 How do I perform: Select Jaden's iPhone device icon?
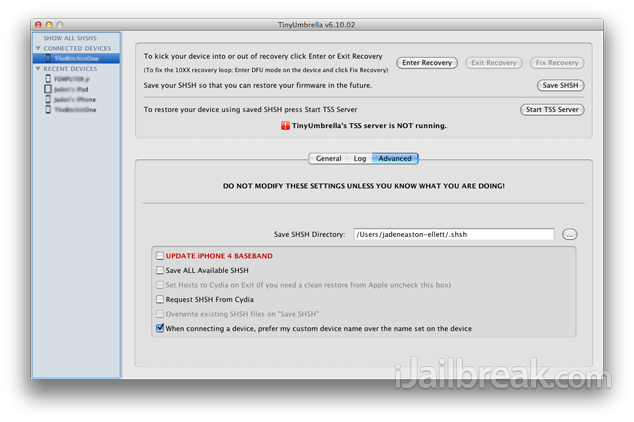click(48, 99)
